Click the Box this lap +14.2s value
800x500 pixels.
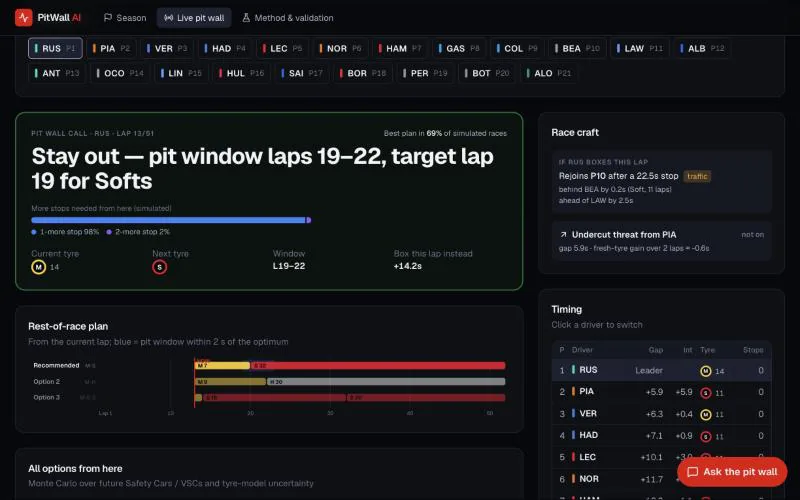[408, 266]
